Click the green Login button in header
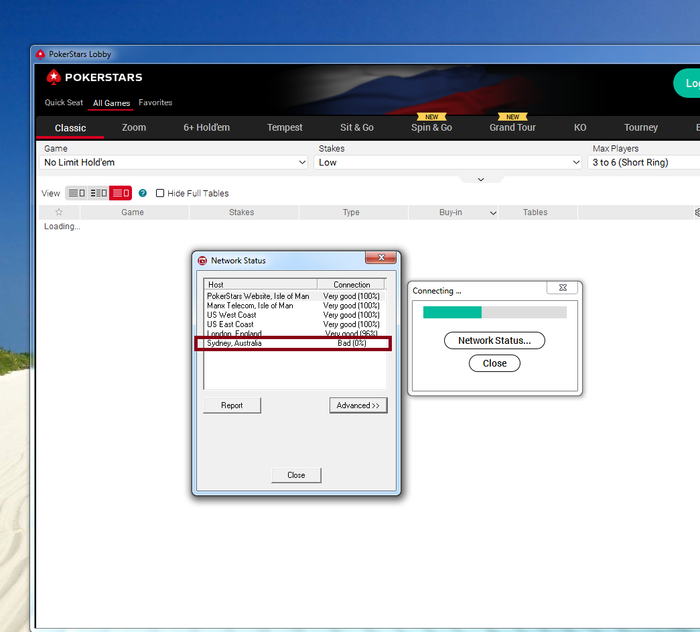 click(688, 83)
